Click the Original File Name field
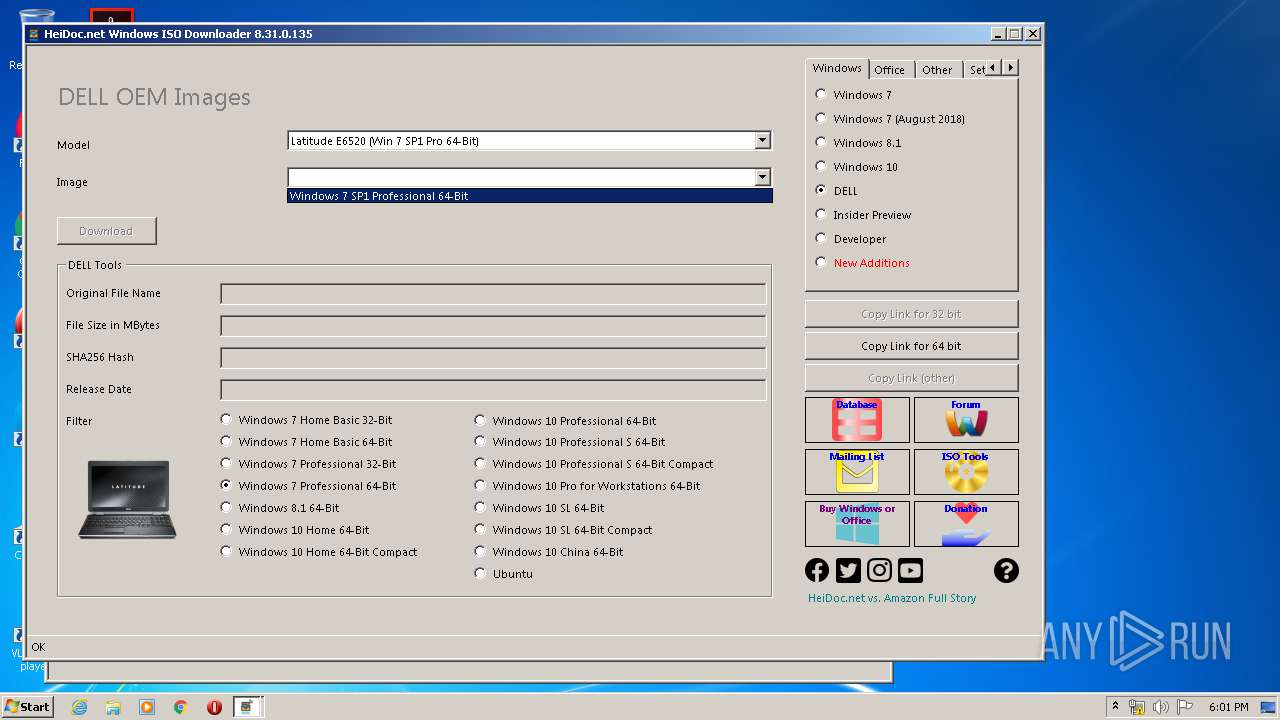The height and width of the screenshot is (720, 1280). coord(493,294)
